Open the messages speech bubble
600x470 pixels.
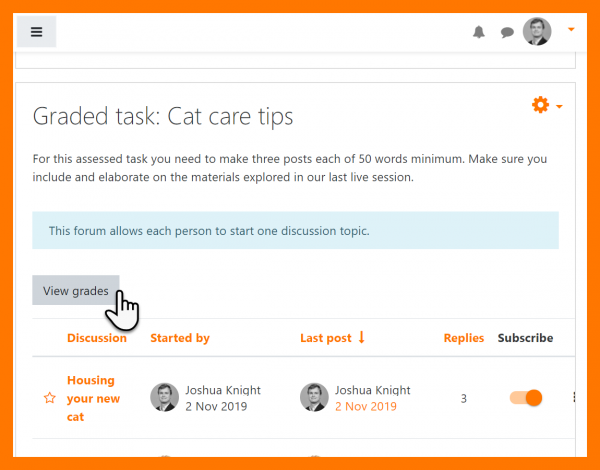pyautogui.click(x=507, y=32)
